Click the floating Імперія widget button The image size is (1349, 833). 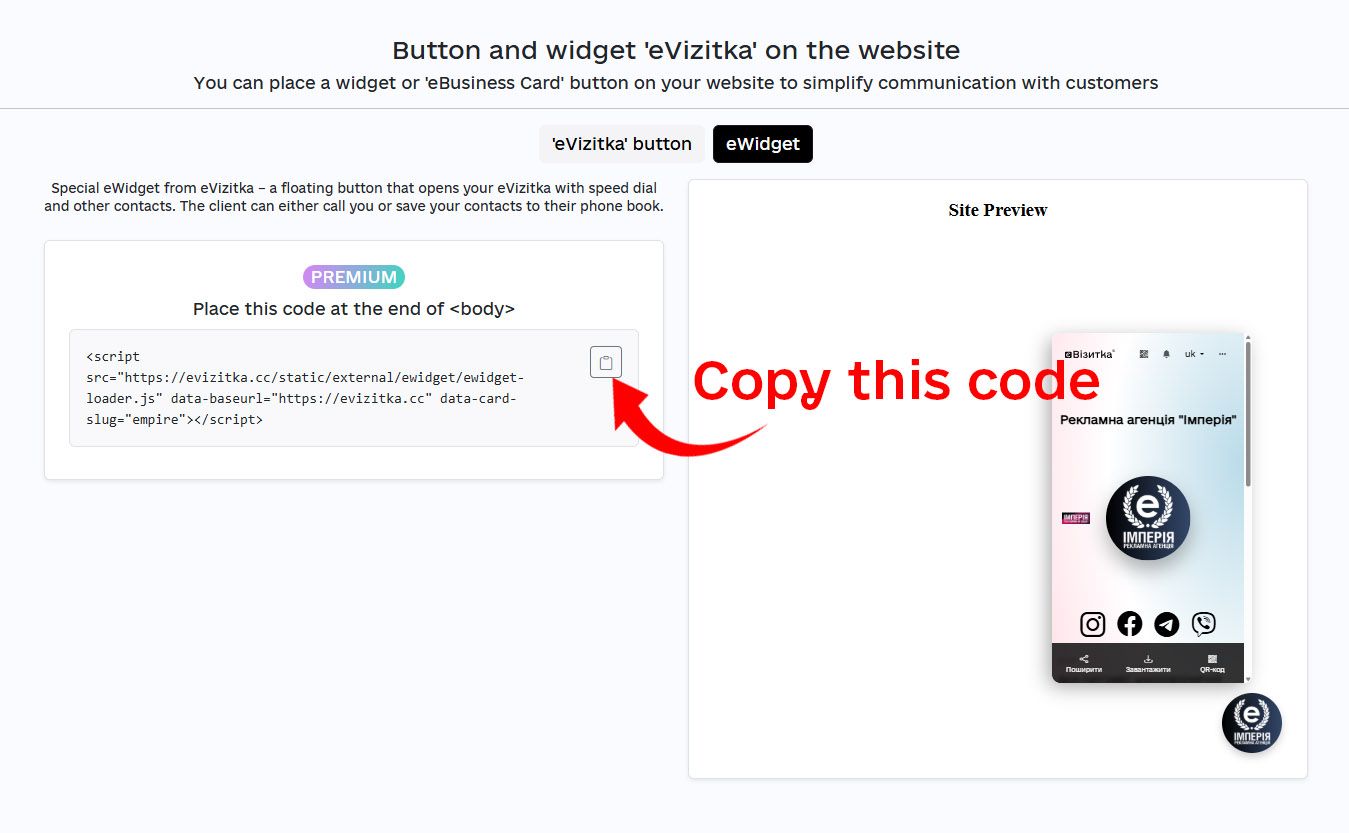click(1252, 723)
